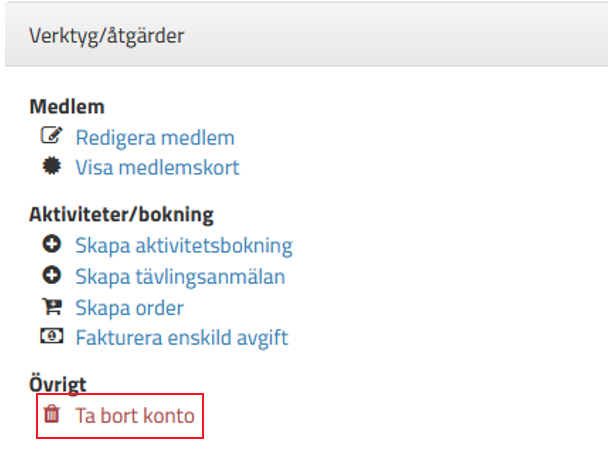Click the red trash can icon
Viewport: 608px width, 458px height.
pos(51,414)
